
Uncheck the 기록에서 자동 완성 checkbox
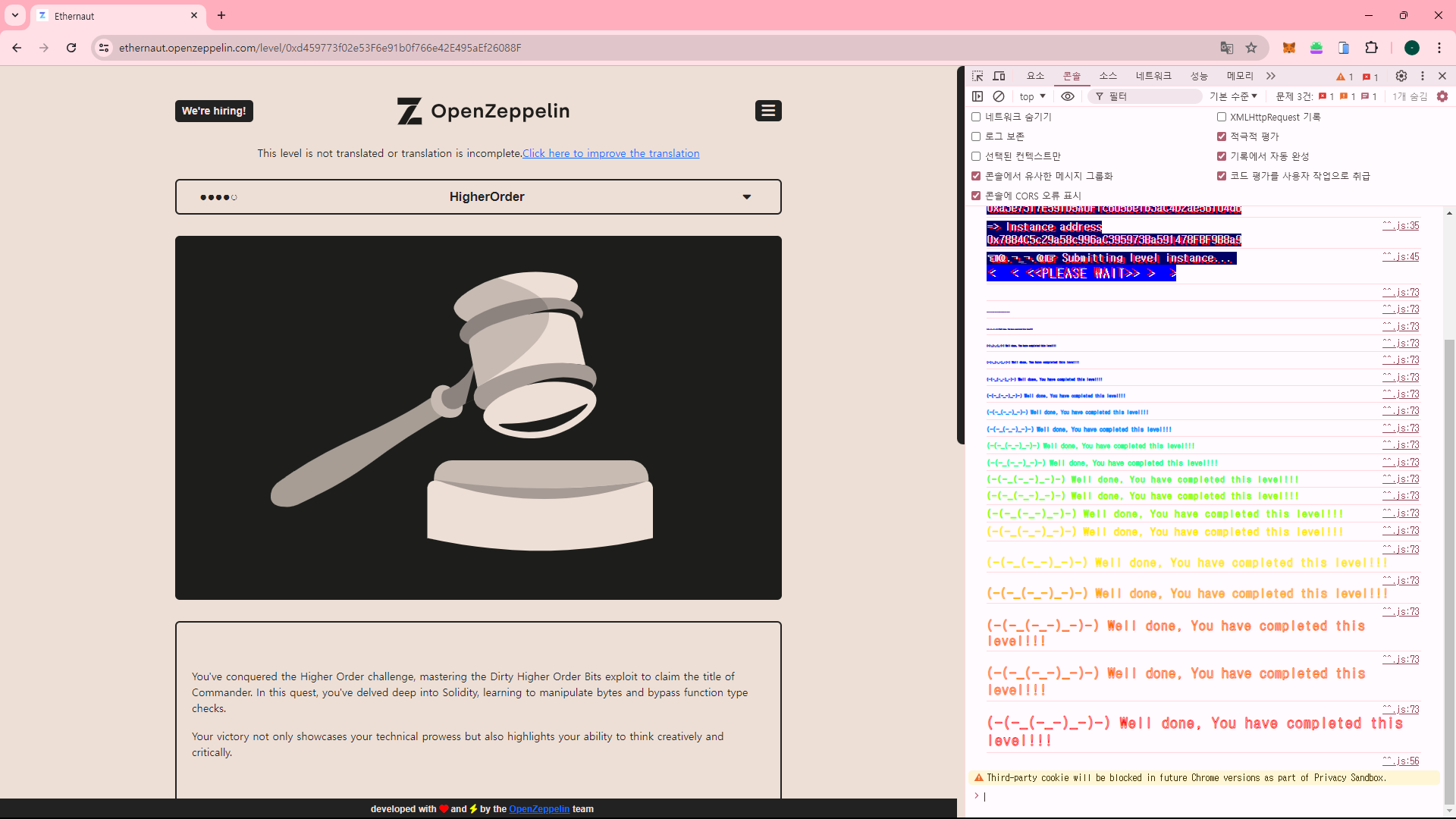(x=1222, y=156)
